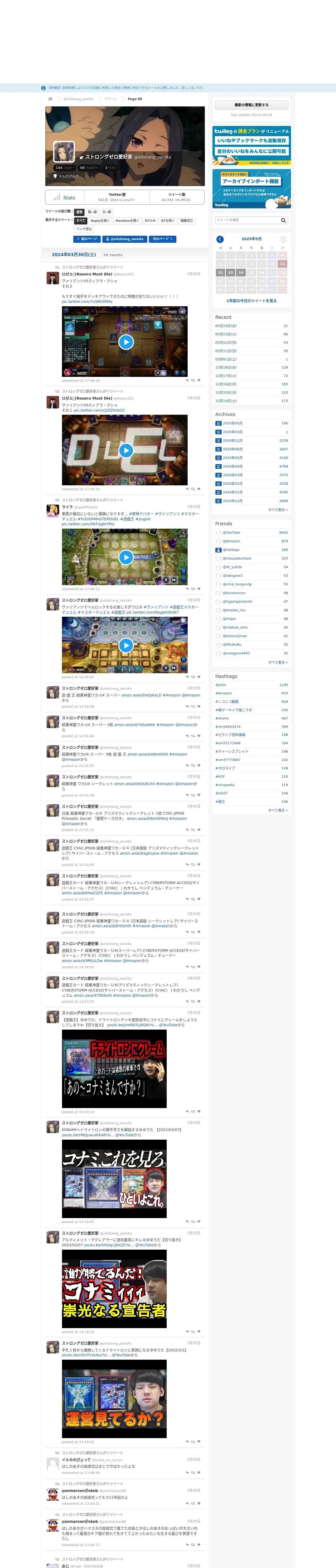
Task: Go to 前のページ
Action: pos(87,239)
